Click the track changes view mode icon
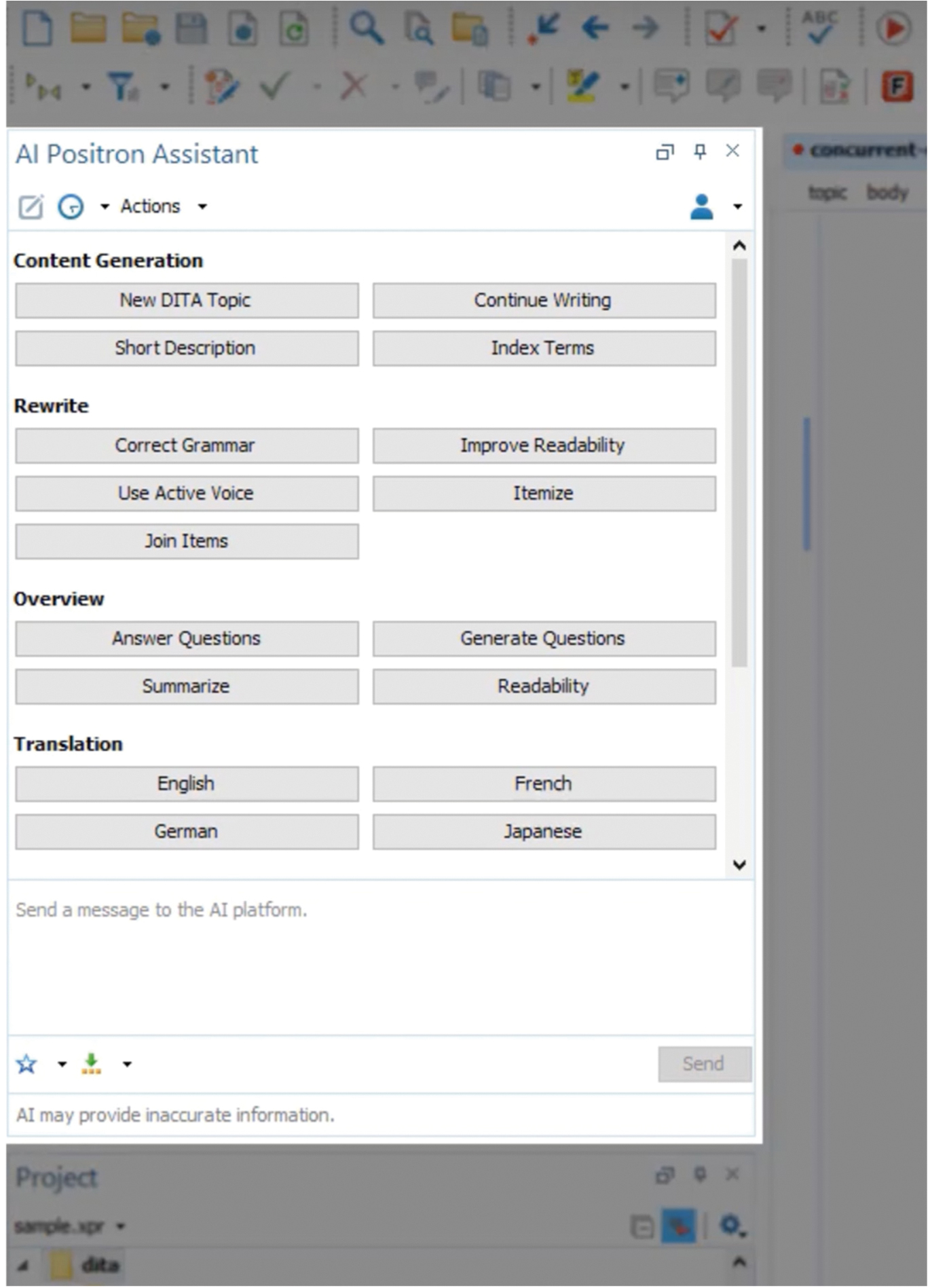 point(494,87)
